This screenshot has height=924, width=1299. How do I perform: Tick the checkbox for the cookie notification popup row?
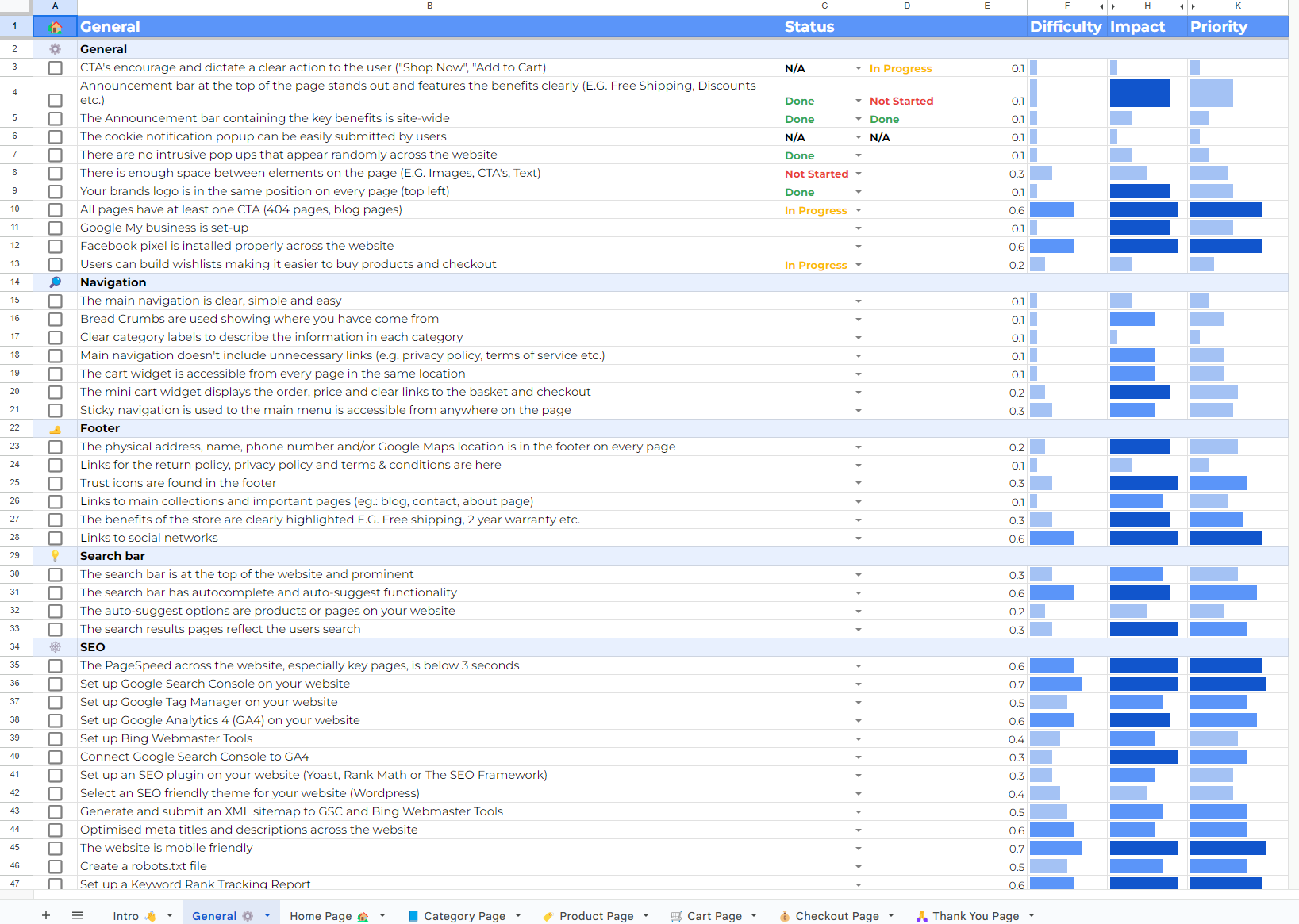point(56,137)
